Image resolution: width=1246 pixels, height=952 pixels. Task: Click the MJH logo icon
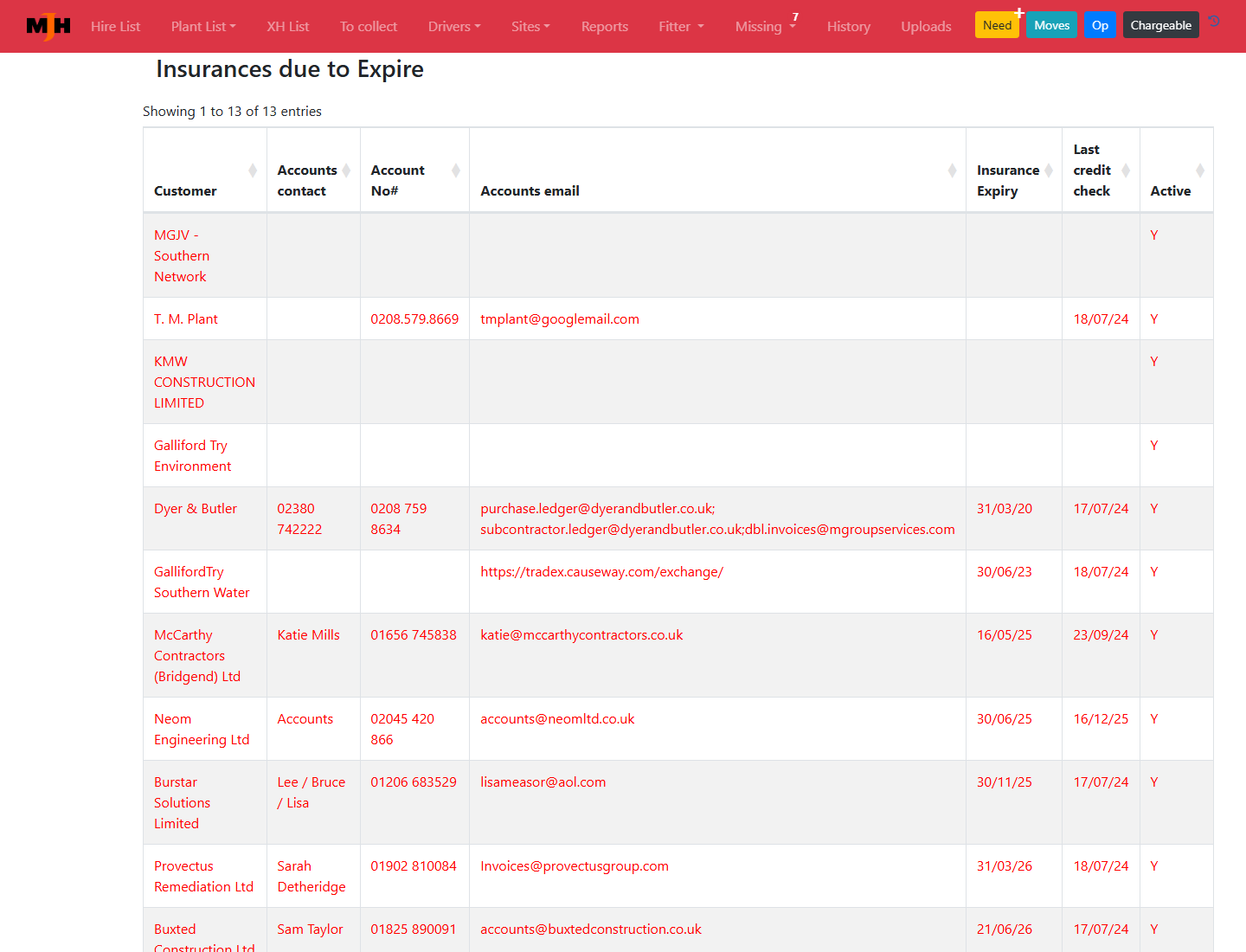pos(48,26)
